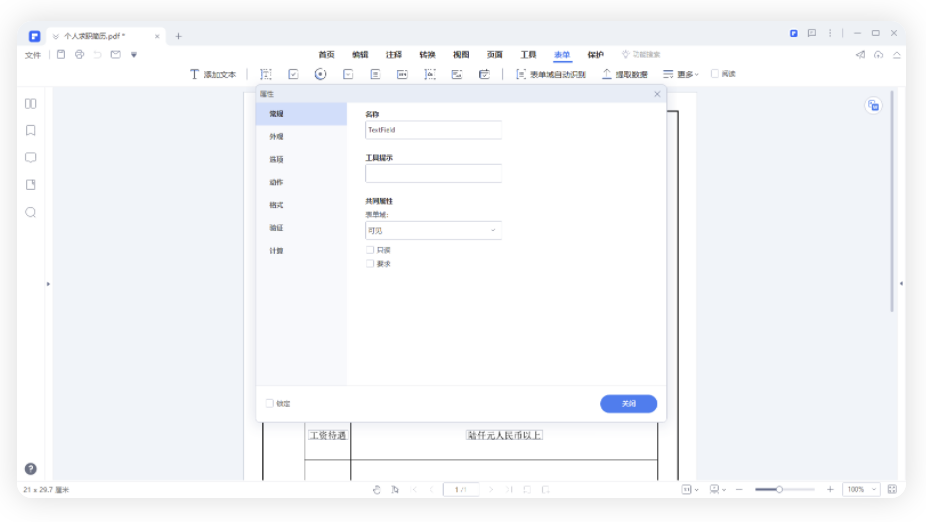
Task: Select the text field form tool
Action: [266, 74]
